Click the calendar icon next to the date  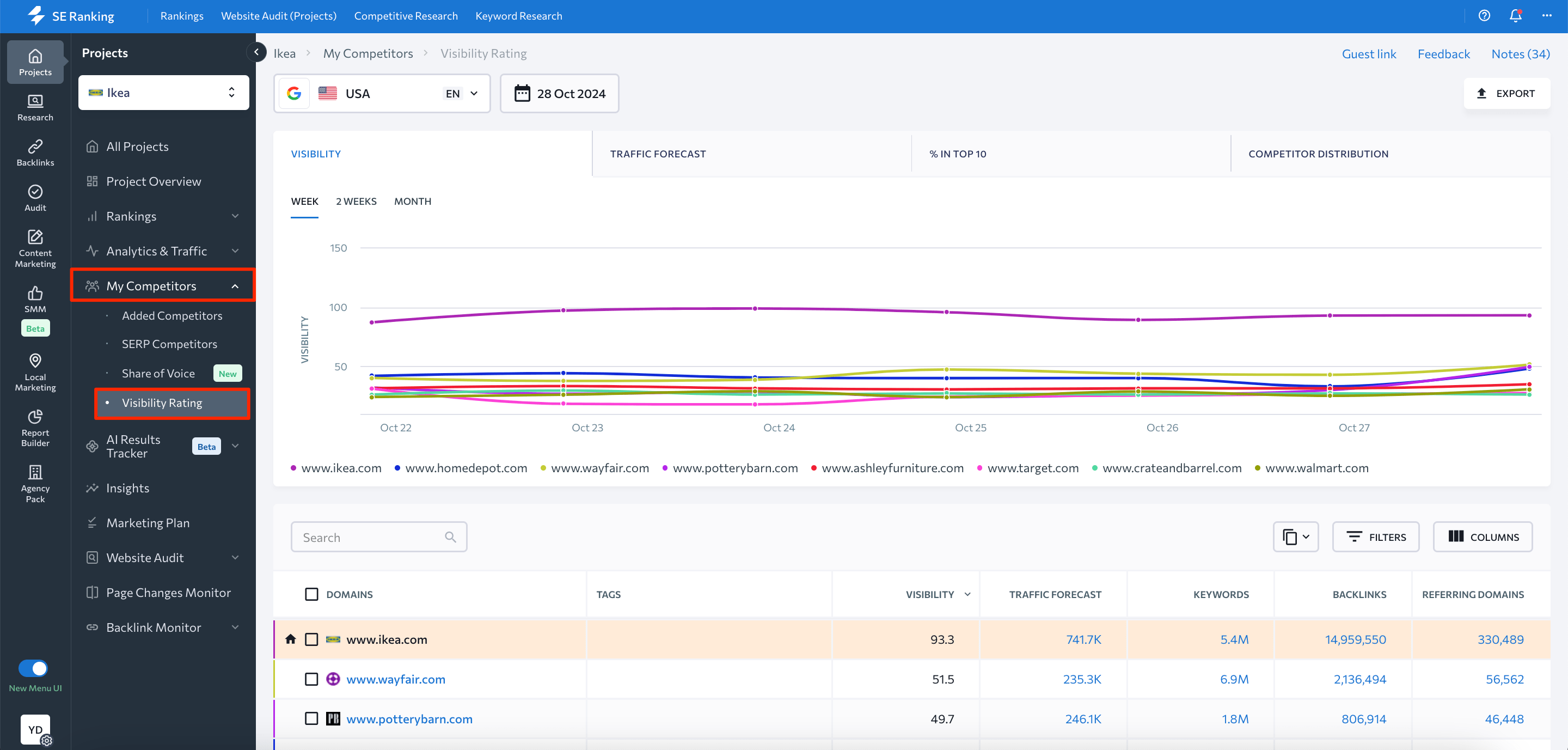(522, 93)
